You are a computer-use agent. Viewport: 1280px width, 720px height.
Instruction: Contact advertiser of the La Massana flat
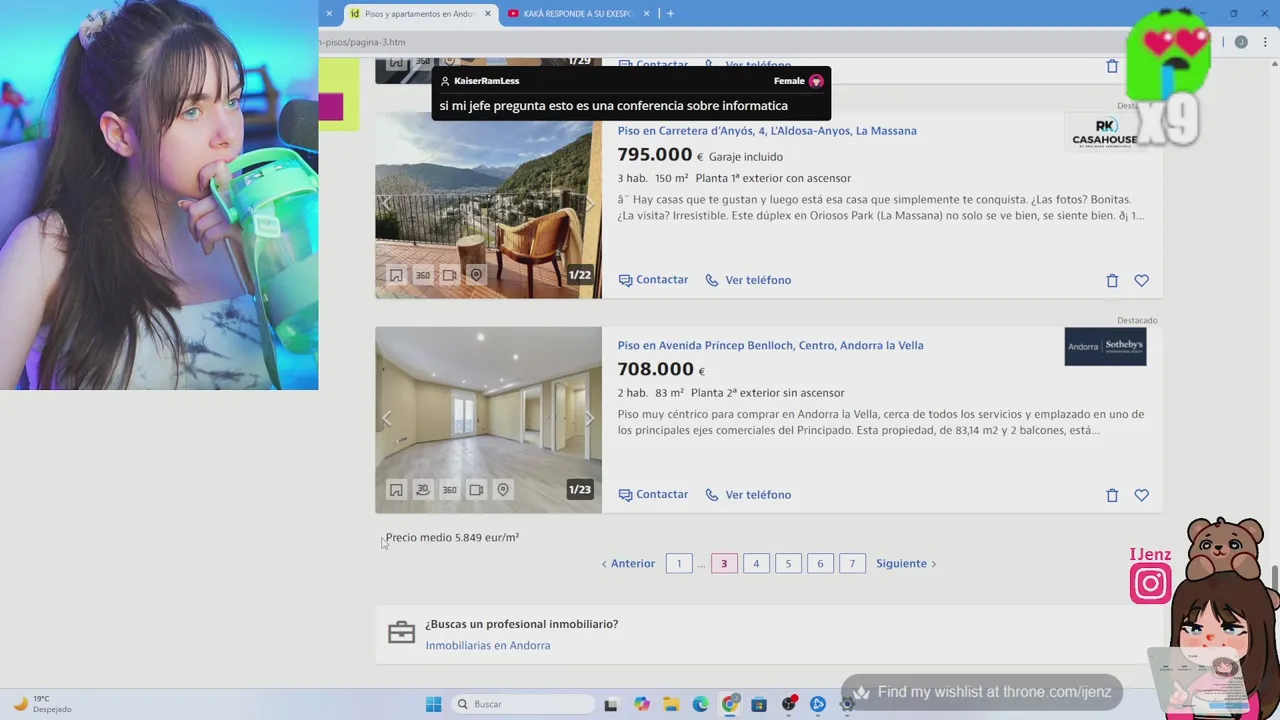(653, 280)
